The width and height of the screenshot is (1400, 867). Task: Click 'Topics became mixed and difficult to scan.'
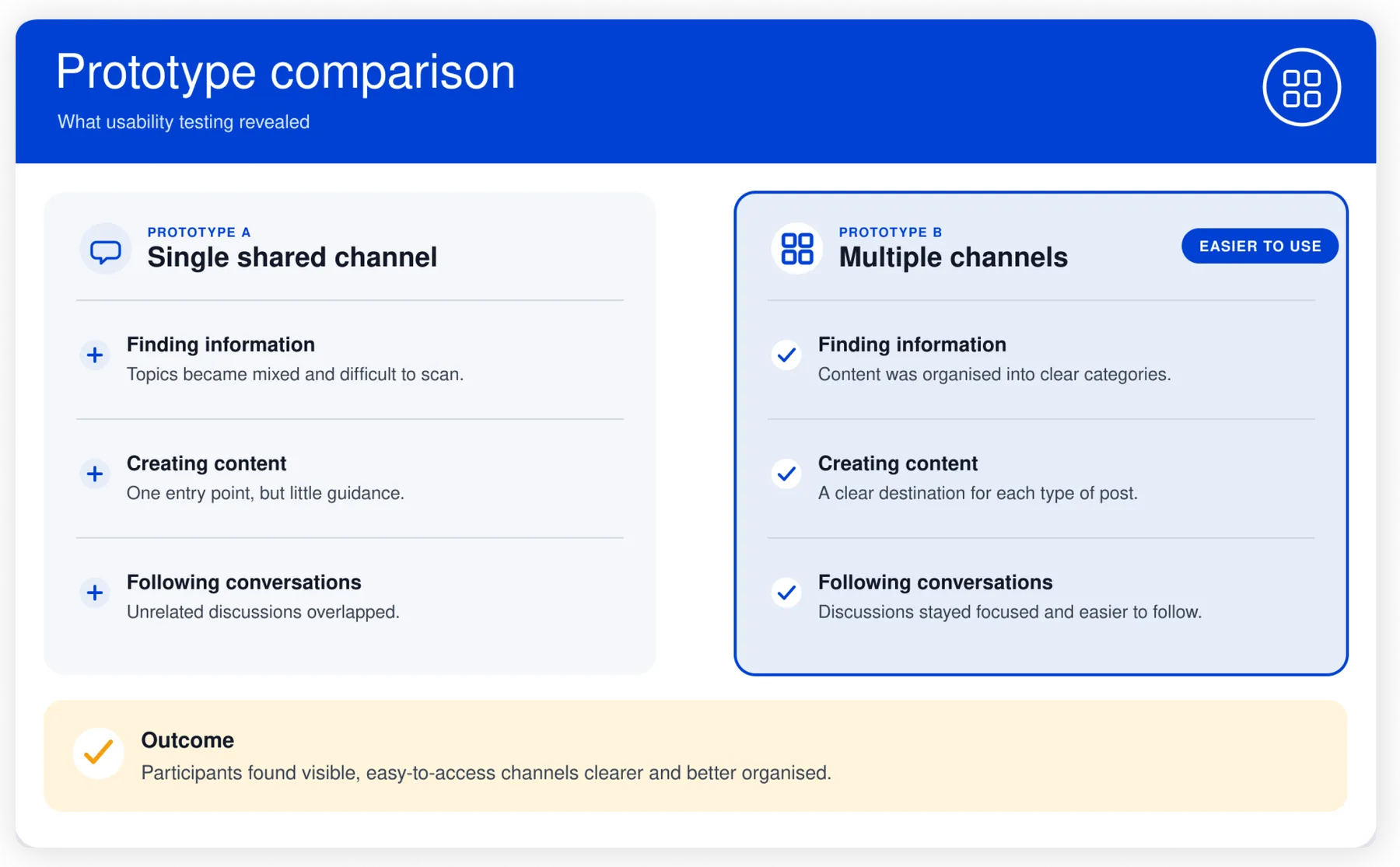(x=296, y=374)
